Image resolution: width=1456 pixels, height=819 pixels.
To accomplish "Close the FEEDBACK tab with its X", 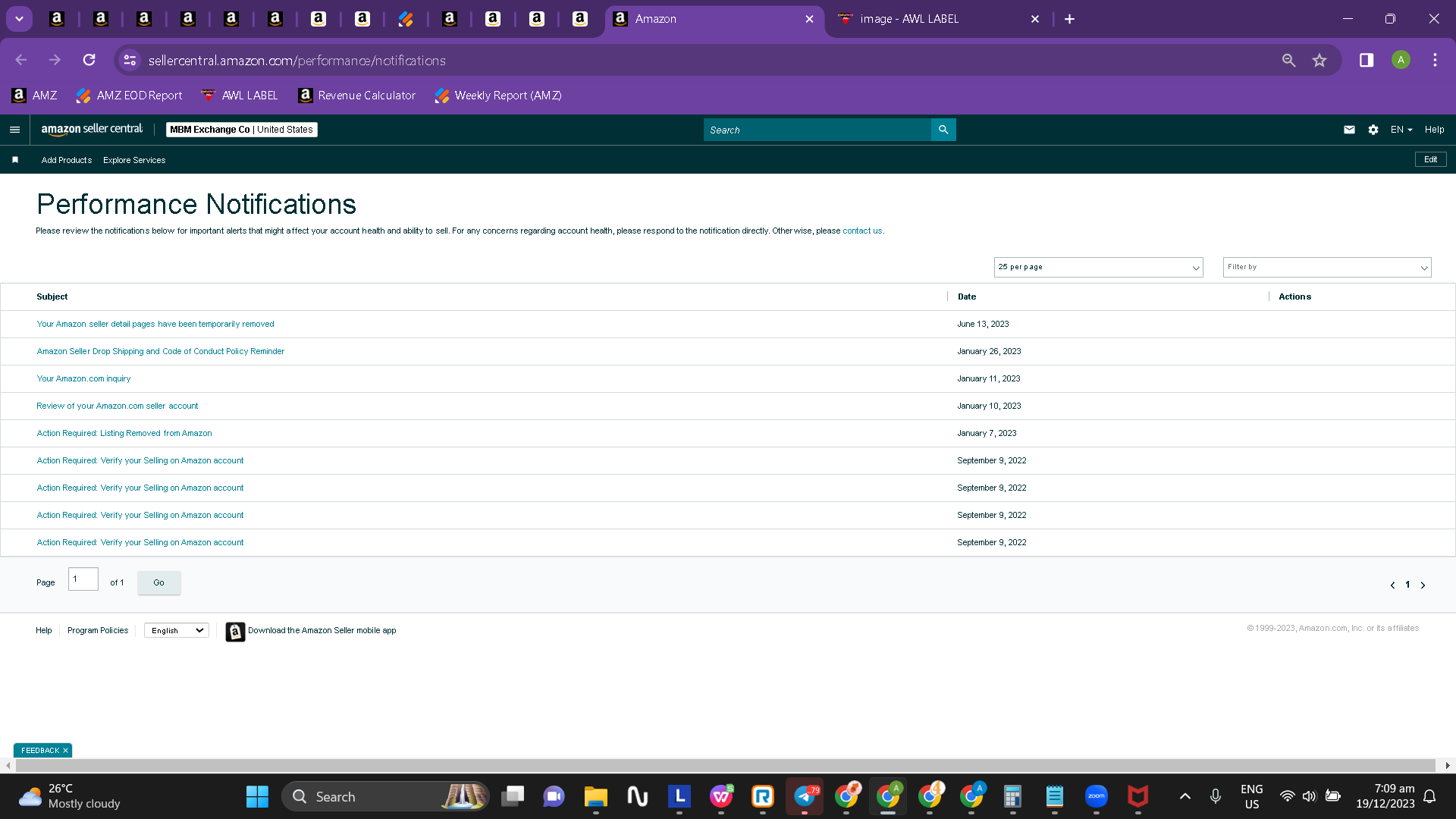I will (65, 750).
